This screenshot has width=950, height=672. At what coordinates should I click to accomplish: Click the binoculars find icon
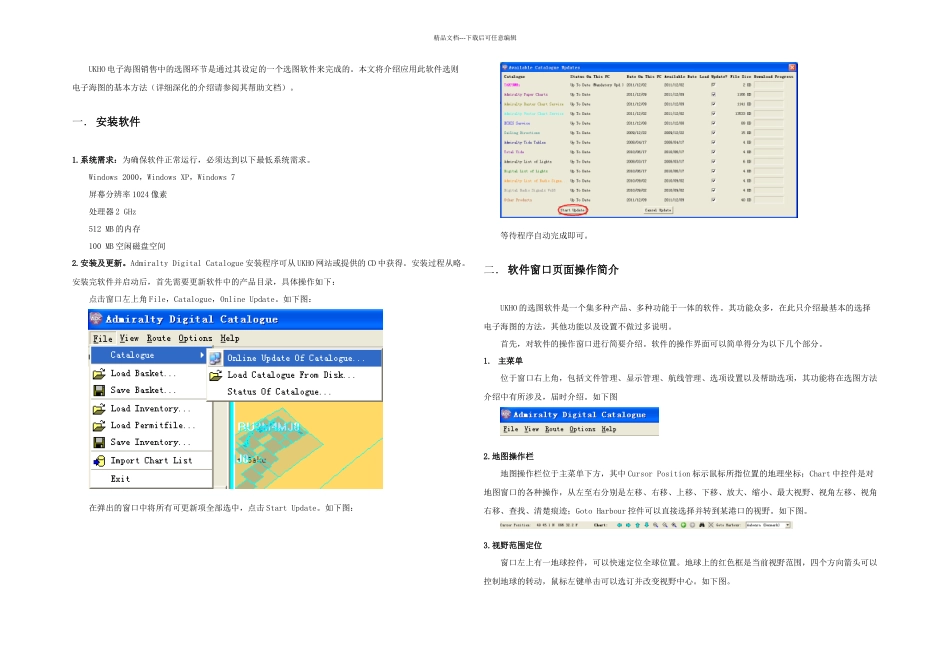[702, 525]
